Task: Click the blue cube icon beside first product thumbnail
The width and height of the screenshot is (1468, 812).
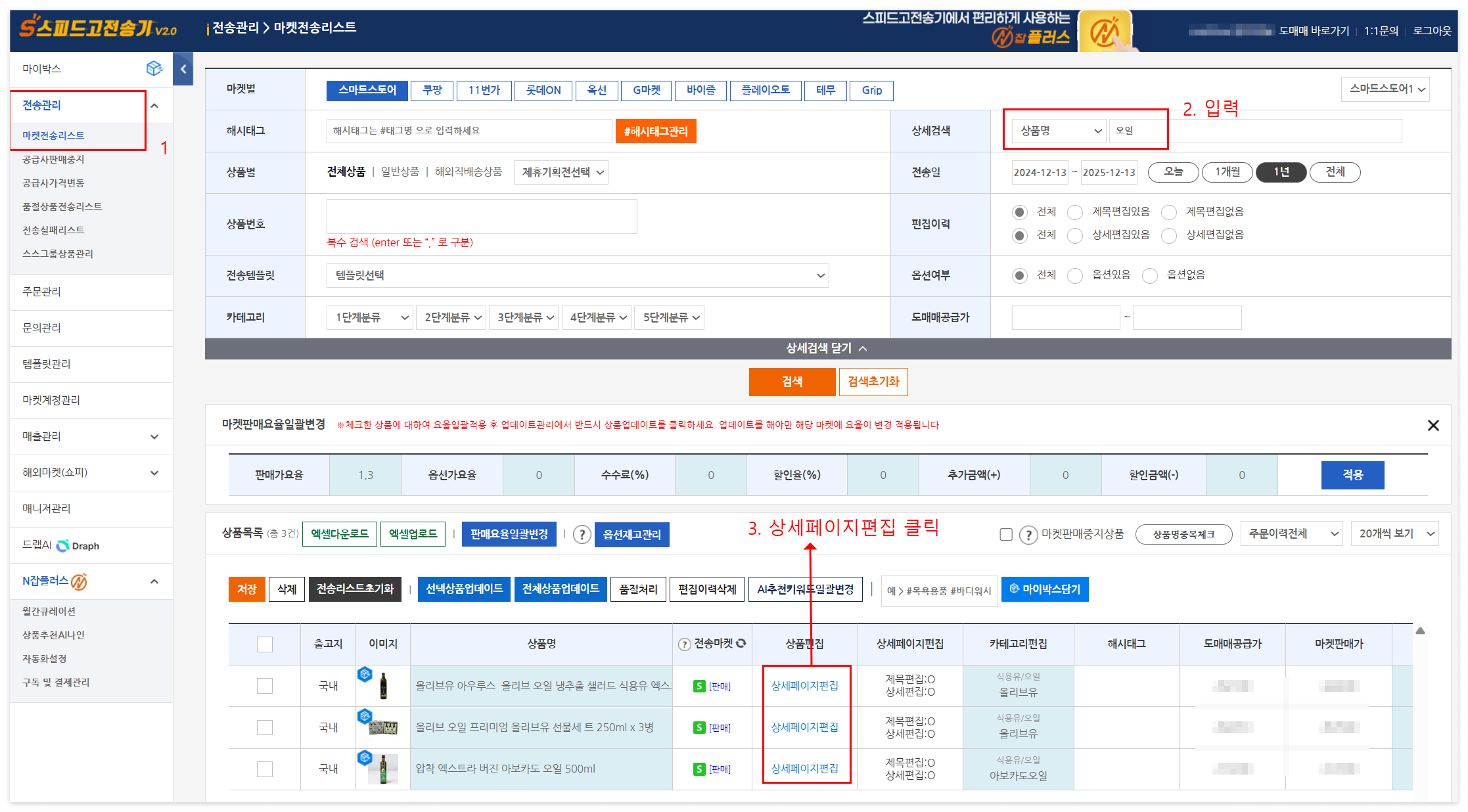Action: (365, 674)
